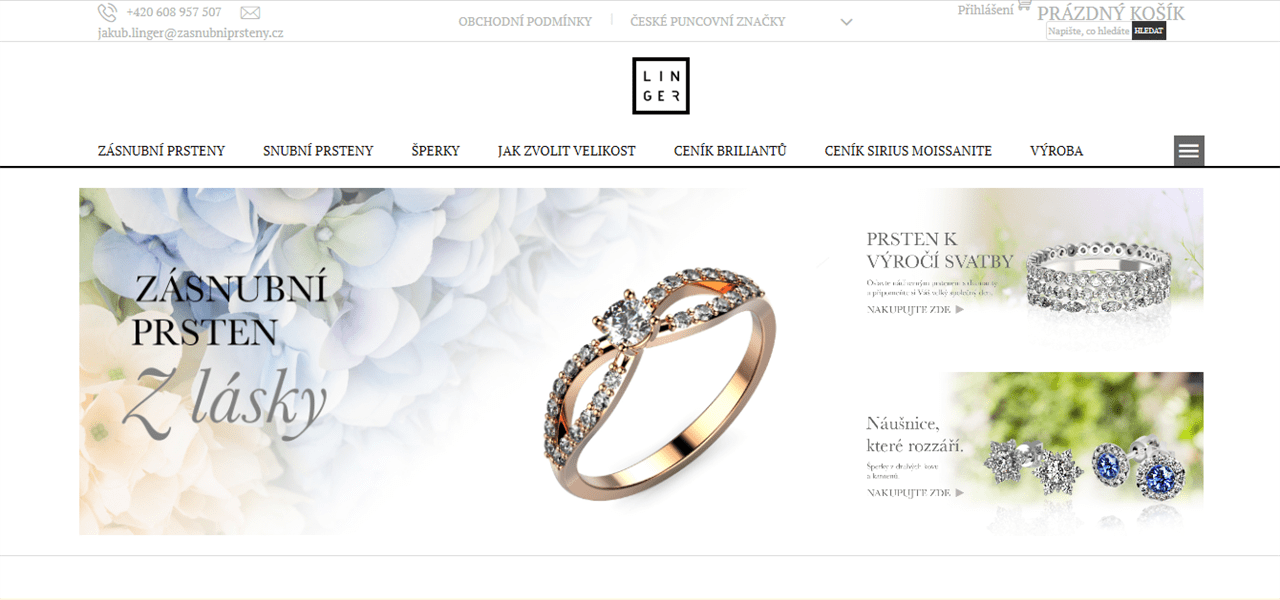Open Ceník briliantů page

tap(730, 151)
